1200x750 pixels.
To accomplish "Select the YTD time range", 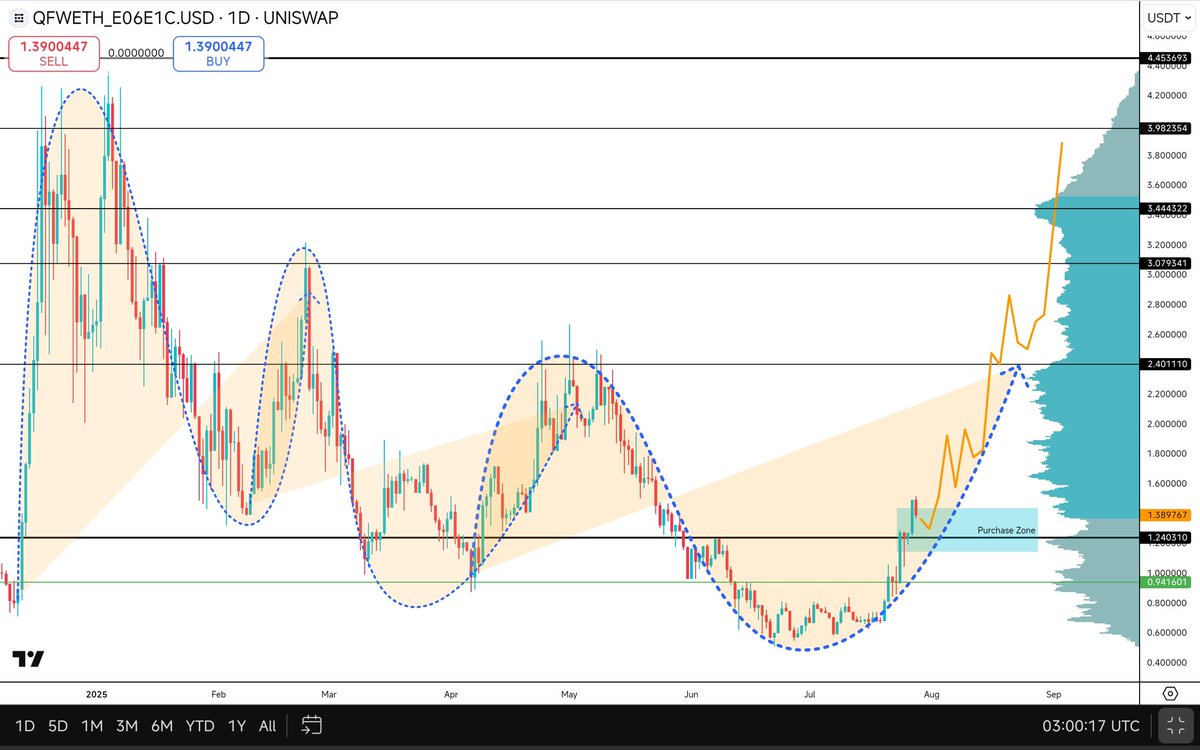I will click(x=200, y=726).
